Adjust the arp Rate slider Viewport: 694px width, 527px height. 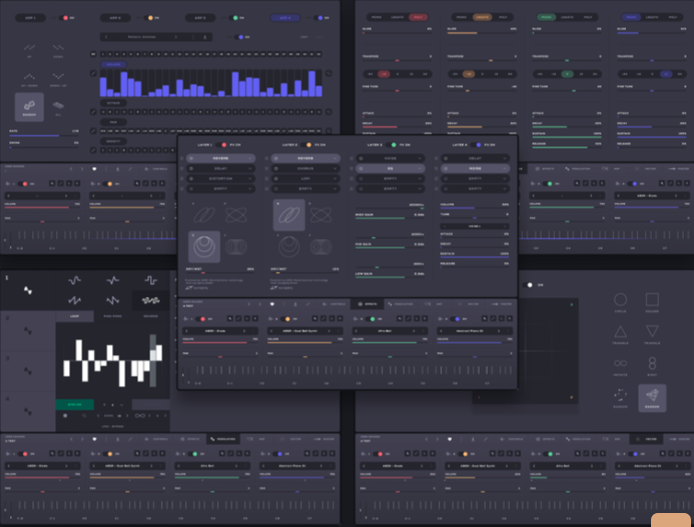(44, 135)
